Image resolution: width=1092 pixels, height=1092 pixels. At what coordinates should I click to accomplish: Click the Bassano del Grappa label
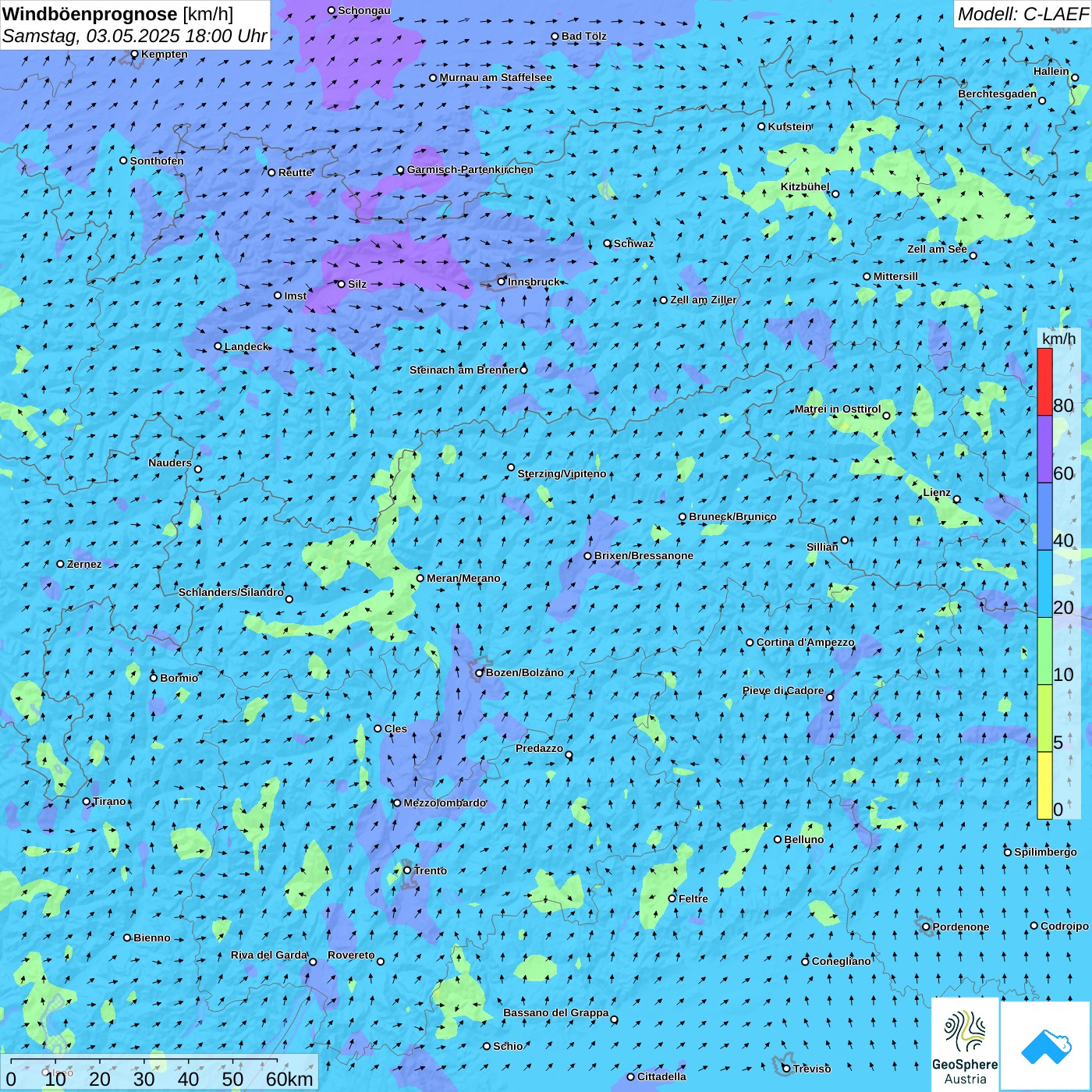556,1012
